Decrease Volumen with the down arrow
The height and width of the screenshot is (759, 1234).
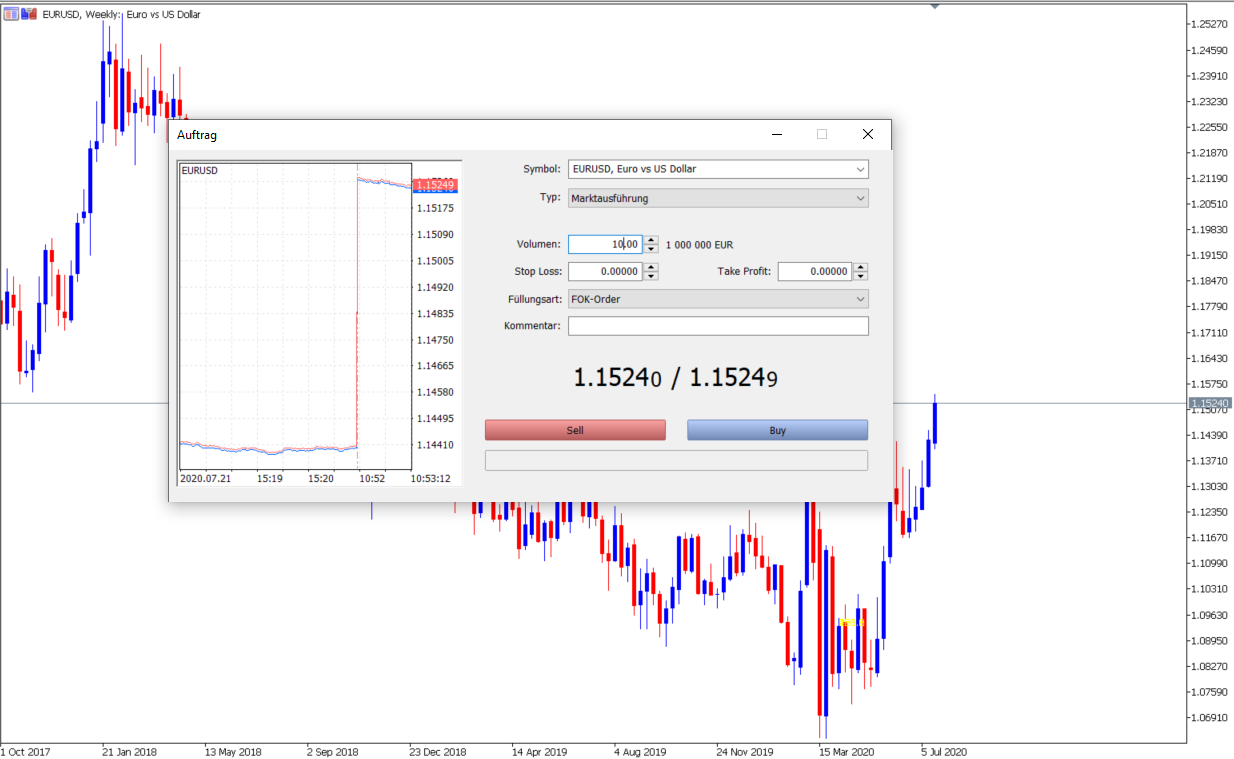coord(651,249)
